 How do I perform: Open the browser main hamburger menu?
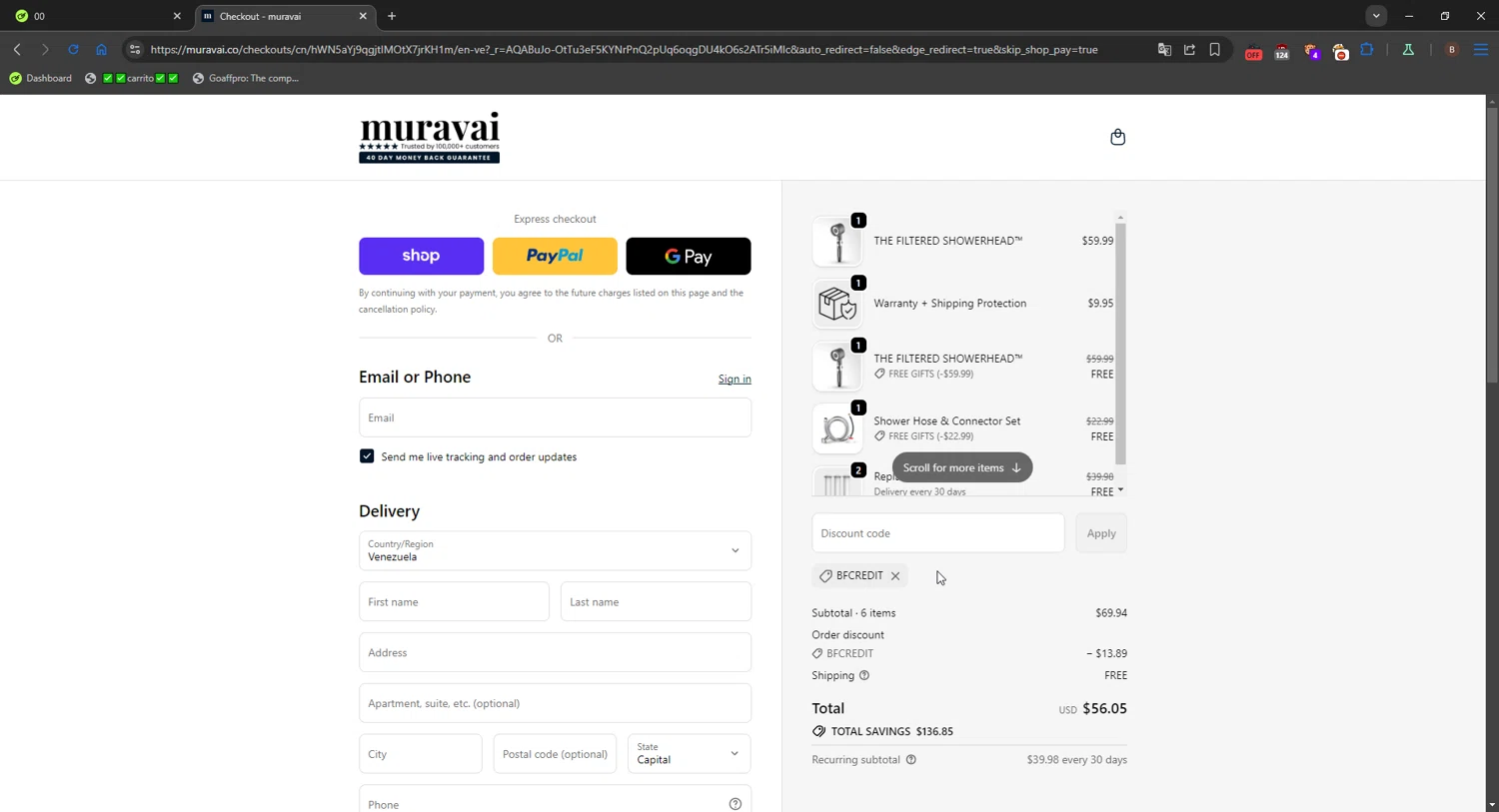(x=1481, y=49)
